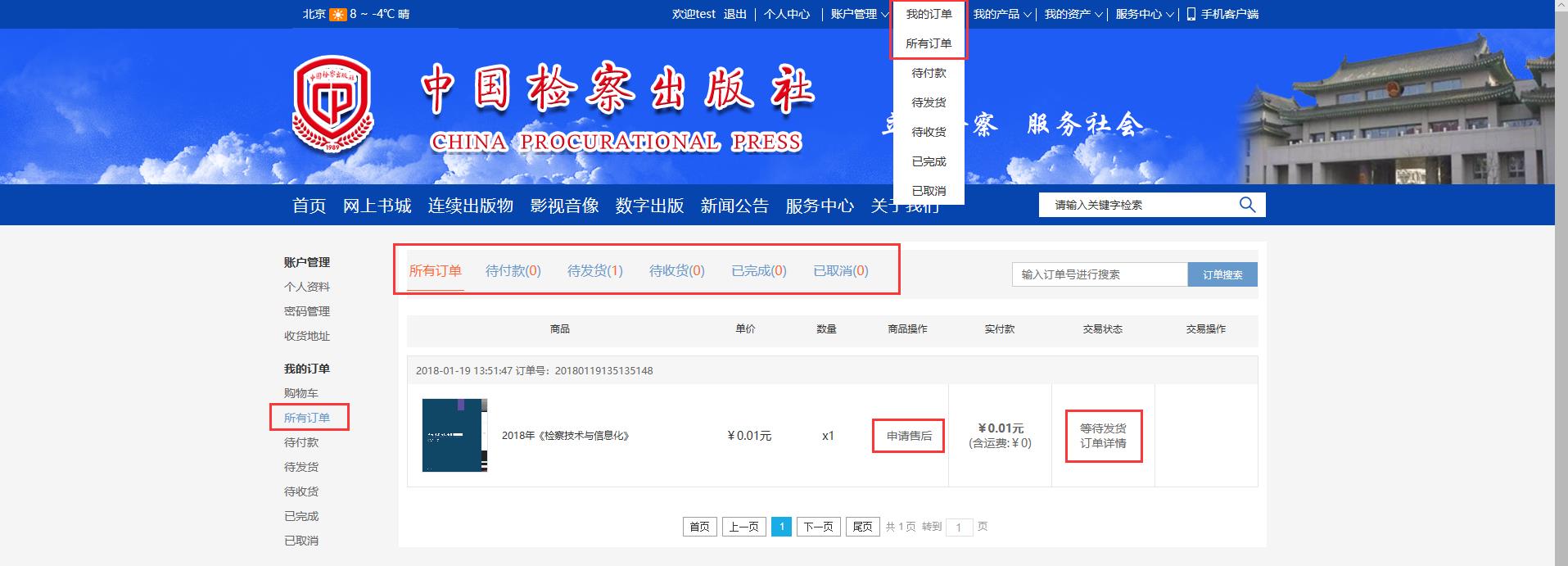Viewport: 1568px width, 566px height.
Task: Open 订单详情 for the order
Action: pyautogui.click(x=1103, y=443)
